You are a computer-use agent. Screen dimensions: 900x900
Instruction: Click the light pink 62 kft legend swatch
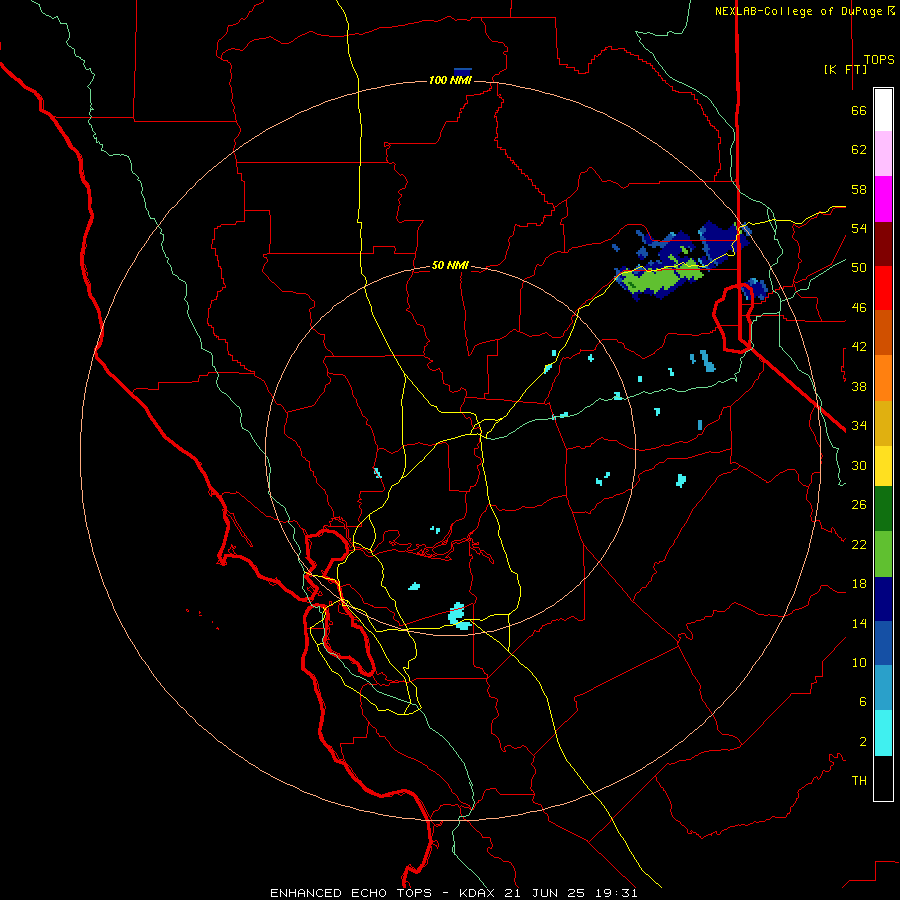pos(883,154)
